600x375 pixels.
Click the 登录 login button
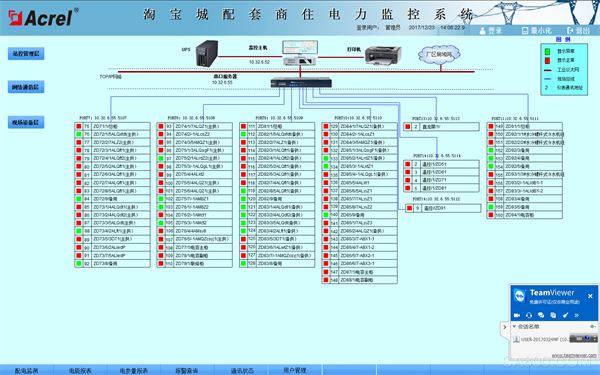(490, 31)
